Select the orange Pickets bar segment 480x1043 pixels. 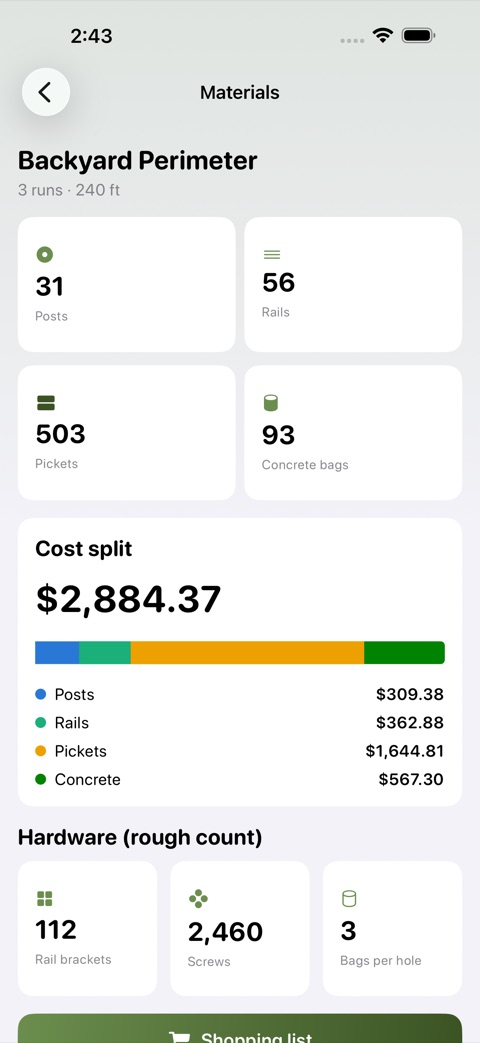tap(247, 653)
